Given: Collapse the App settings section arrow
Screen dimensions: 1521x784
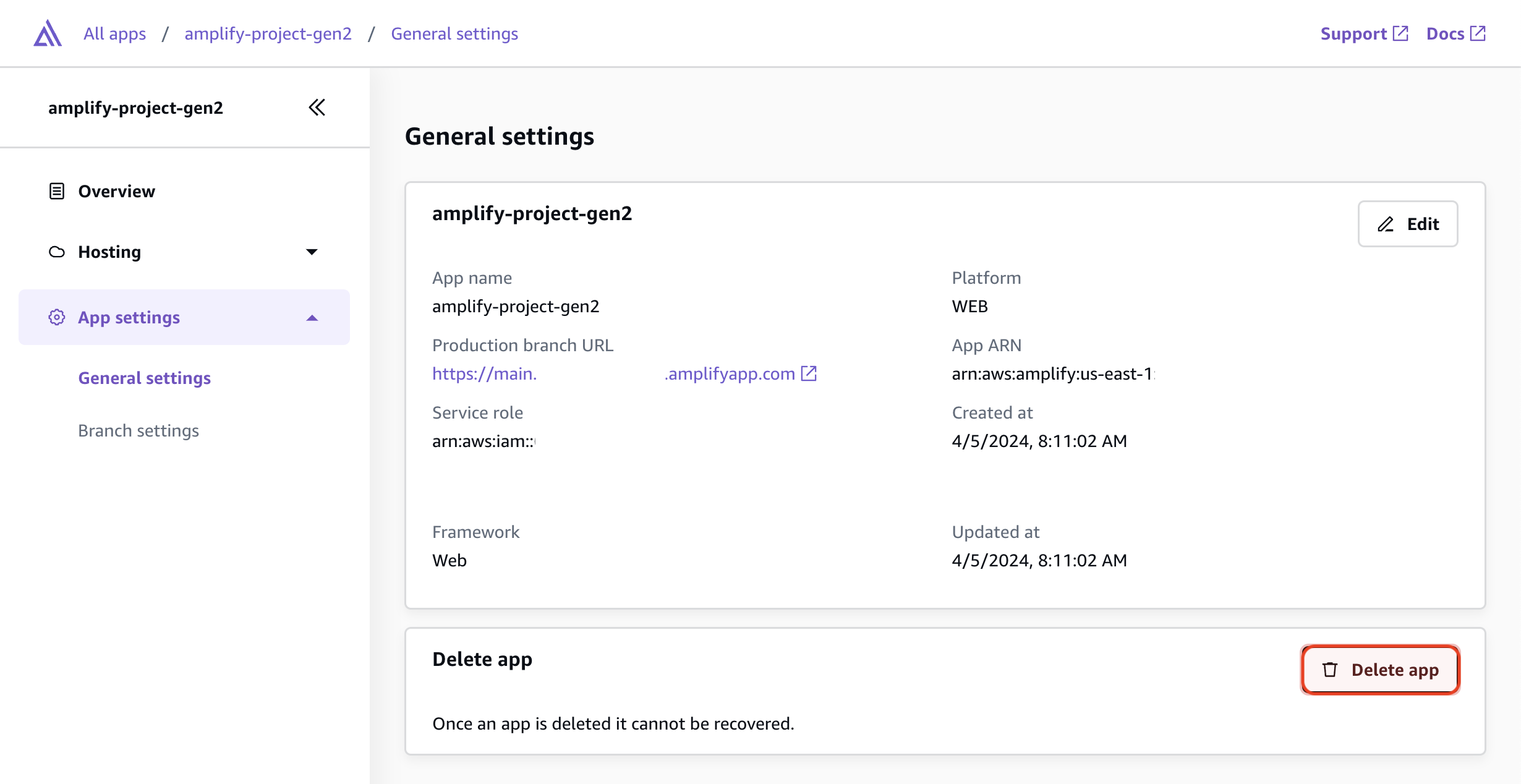Looking at the screenshot, I should click(x=313, y=317).
